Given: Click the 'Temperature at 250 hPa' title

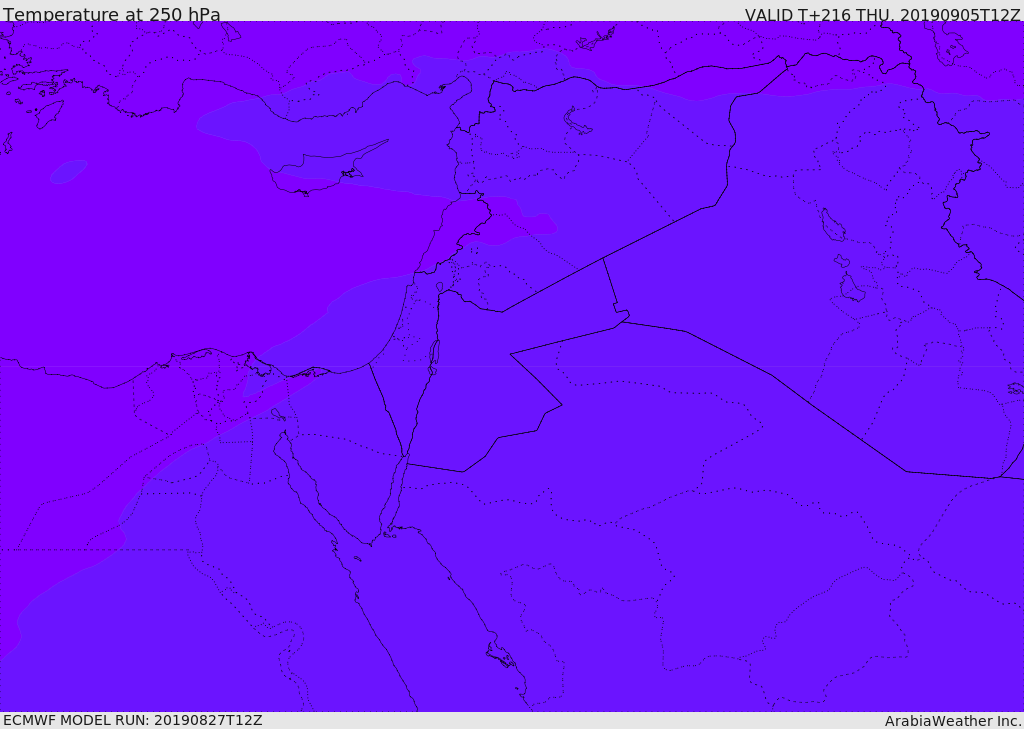Looking at the screenshot, I should point(112,14).
